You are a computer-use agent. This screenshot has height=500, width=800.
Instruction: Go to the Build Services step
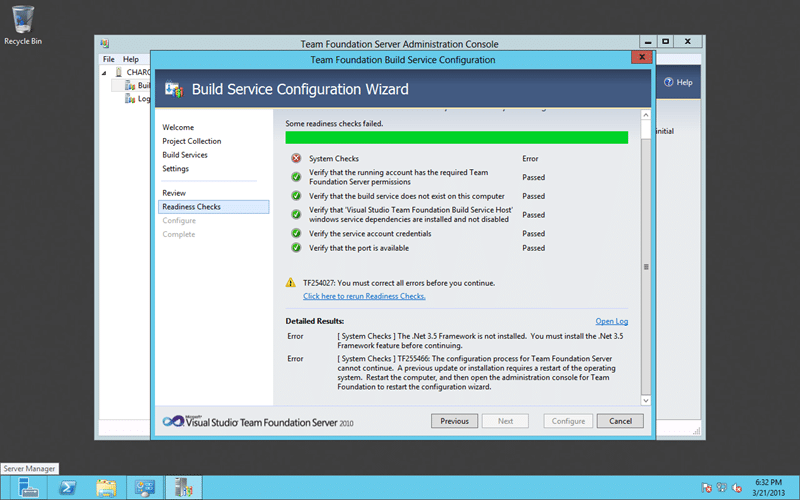(185, 155)
